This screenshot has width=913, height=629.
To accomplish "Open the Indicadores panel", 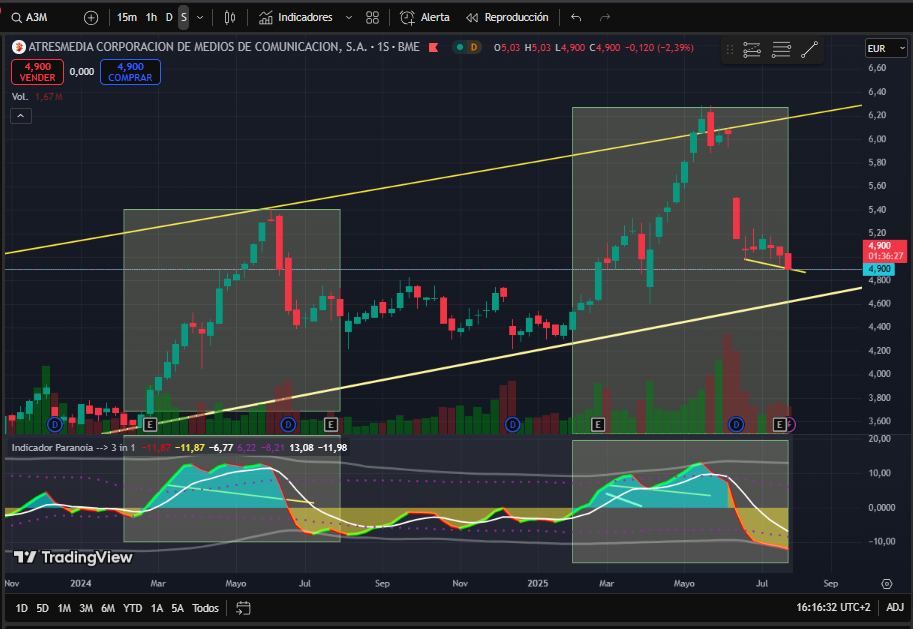I will (x=296, y=17).
